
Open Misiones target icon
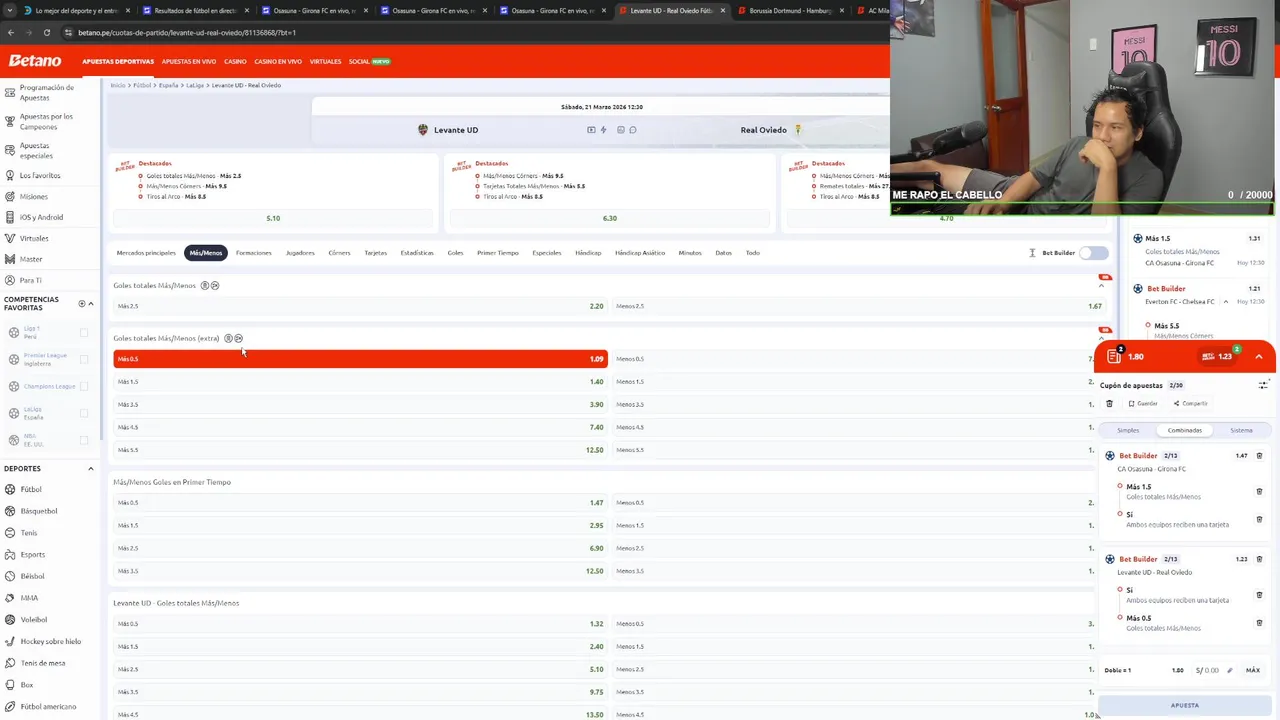pos(9,196)
